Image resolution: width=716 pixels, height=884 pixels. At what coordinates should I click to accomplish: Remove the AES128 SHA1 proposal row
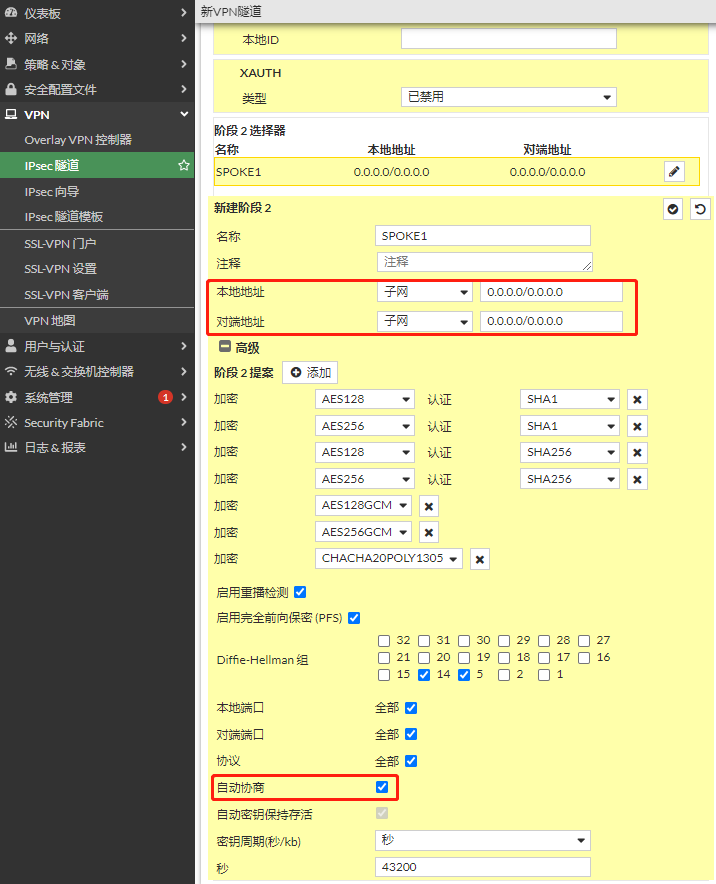click(637, 400)
